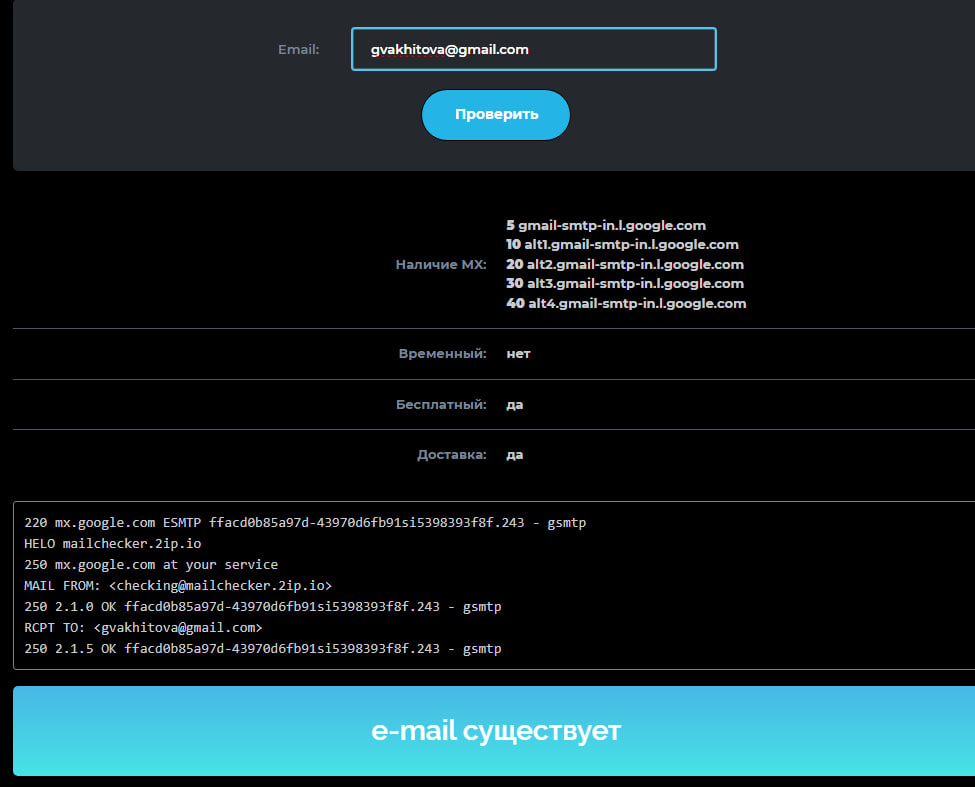The image size is (975, 787).
Task: Click the alt1.gmail-smtp-in.l.google.com MX entry
Action: 622,245
